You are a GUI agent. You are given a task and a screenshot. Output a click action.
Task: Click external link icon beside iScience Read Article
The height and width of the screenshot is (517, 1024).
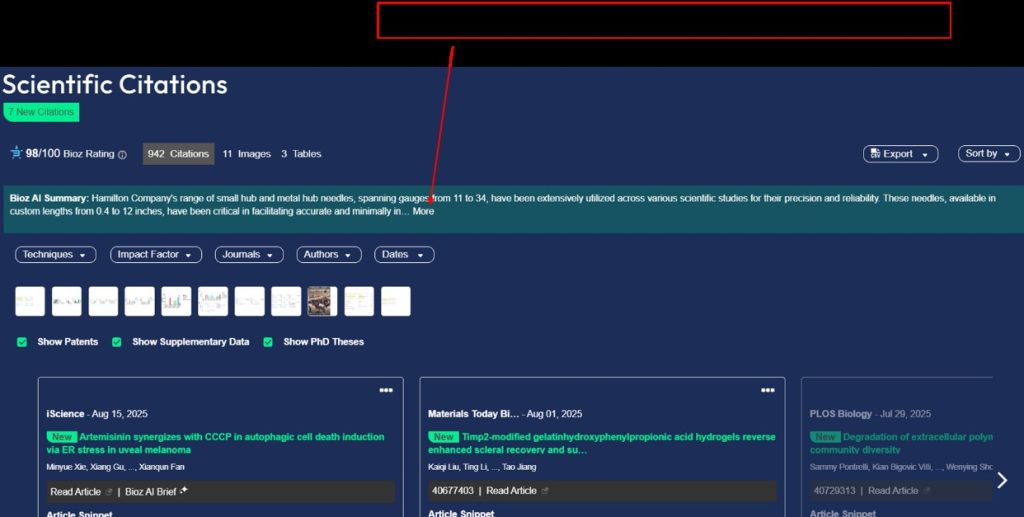(x=109, y=491)
